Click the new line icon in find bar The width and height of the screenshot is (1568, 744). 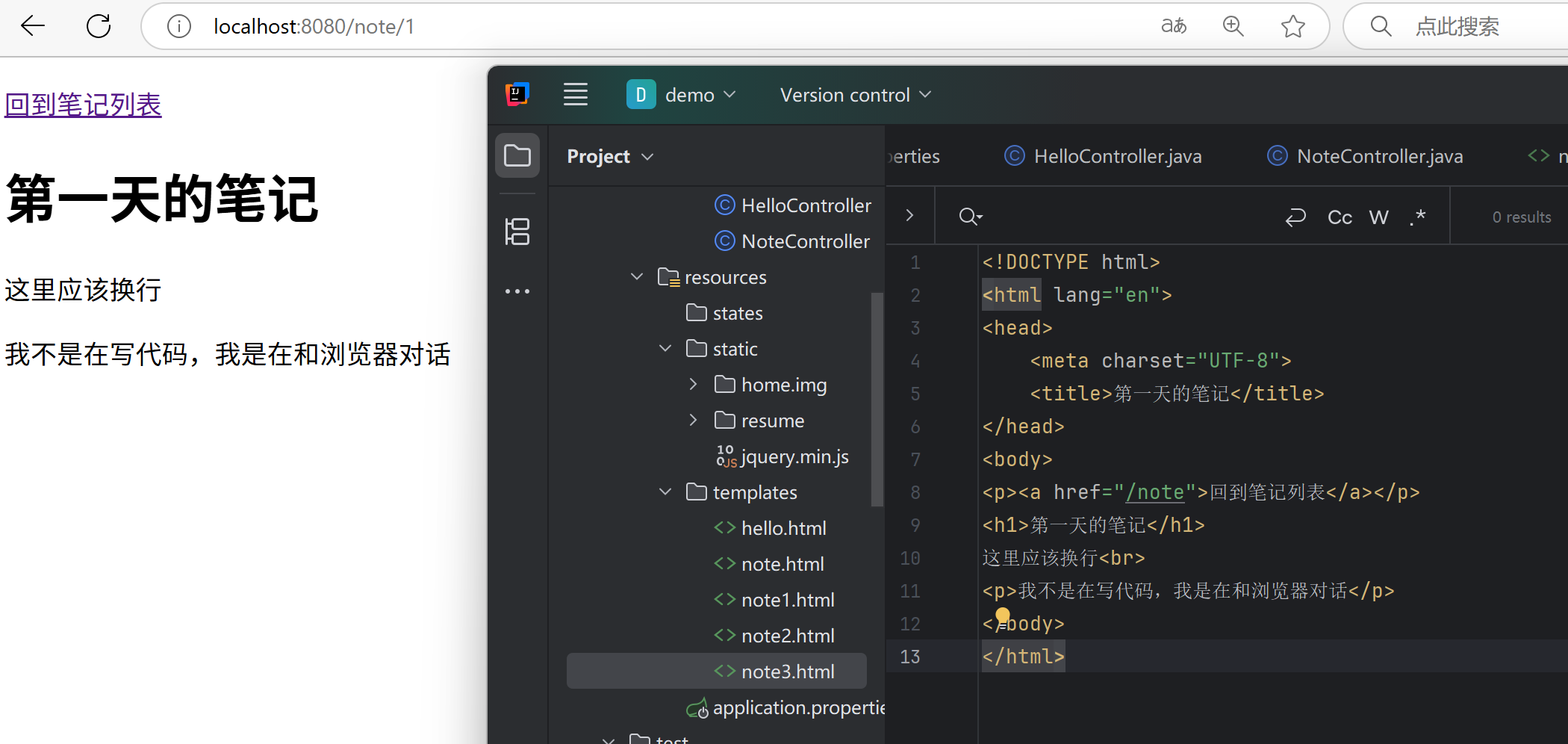coord(1295,217)
